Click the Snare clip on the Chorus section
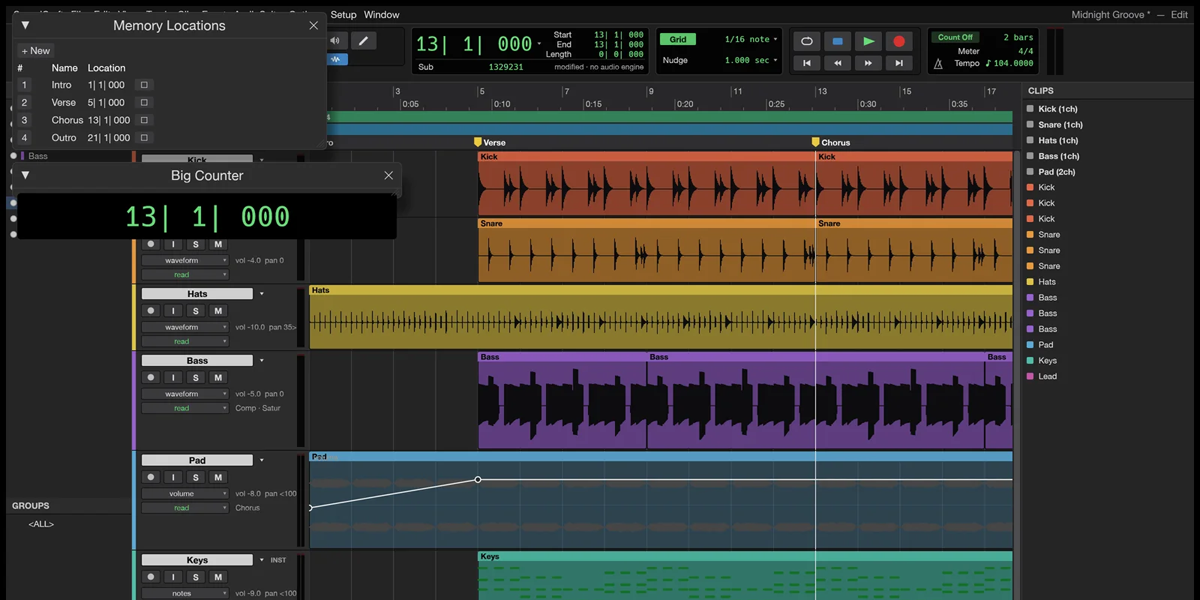Image resolution: width=1200 pixels, height=600 pixels. coord(914,250)
